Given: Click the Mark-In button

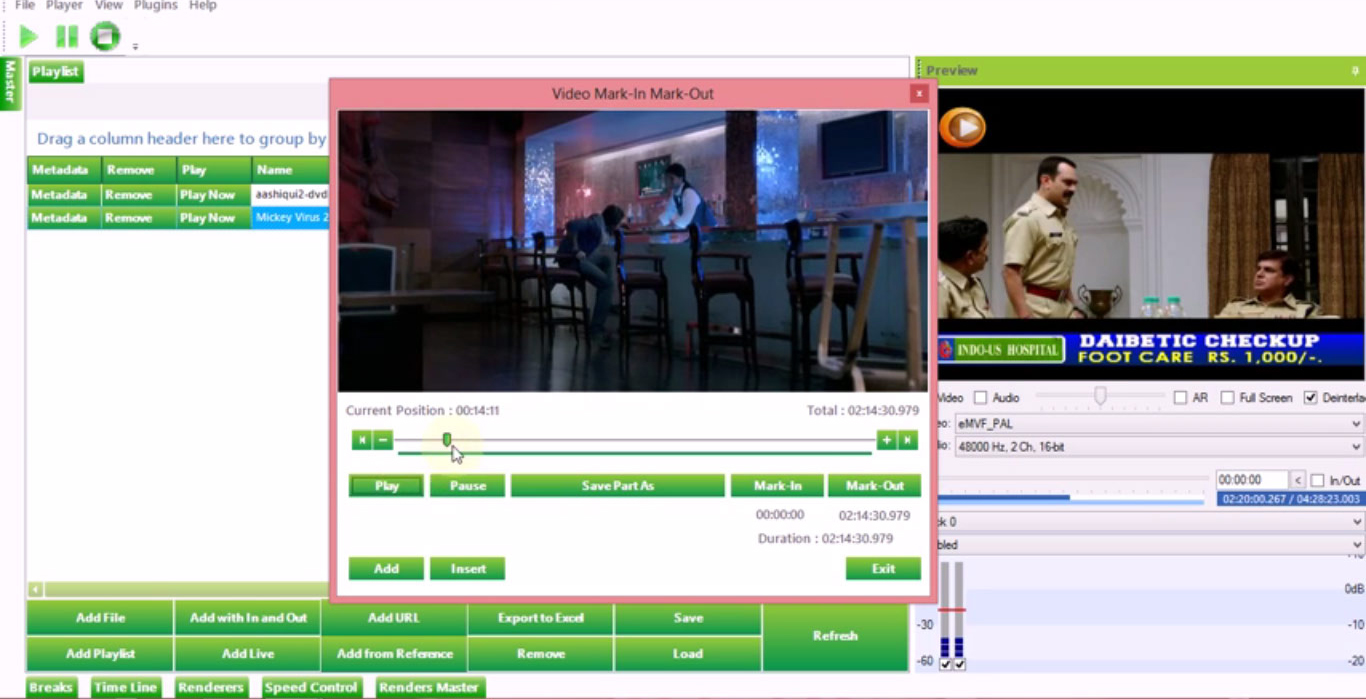Looking at the screenshot, I should pos(778,486).
